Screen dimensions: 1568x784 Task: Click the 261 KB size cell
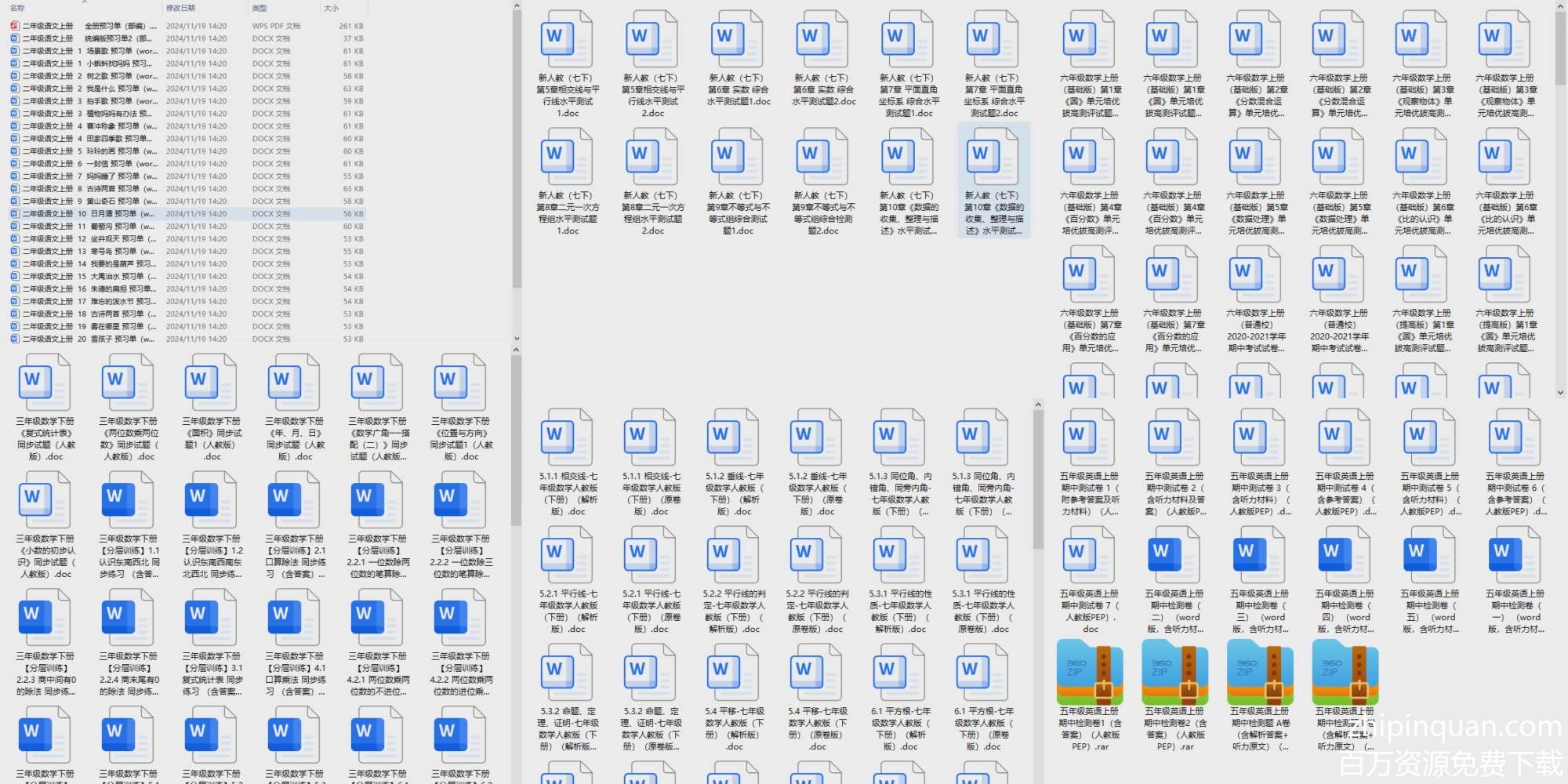351,26
